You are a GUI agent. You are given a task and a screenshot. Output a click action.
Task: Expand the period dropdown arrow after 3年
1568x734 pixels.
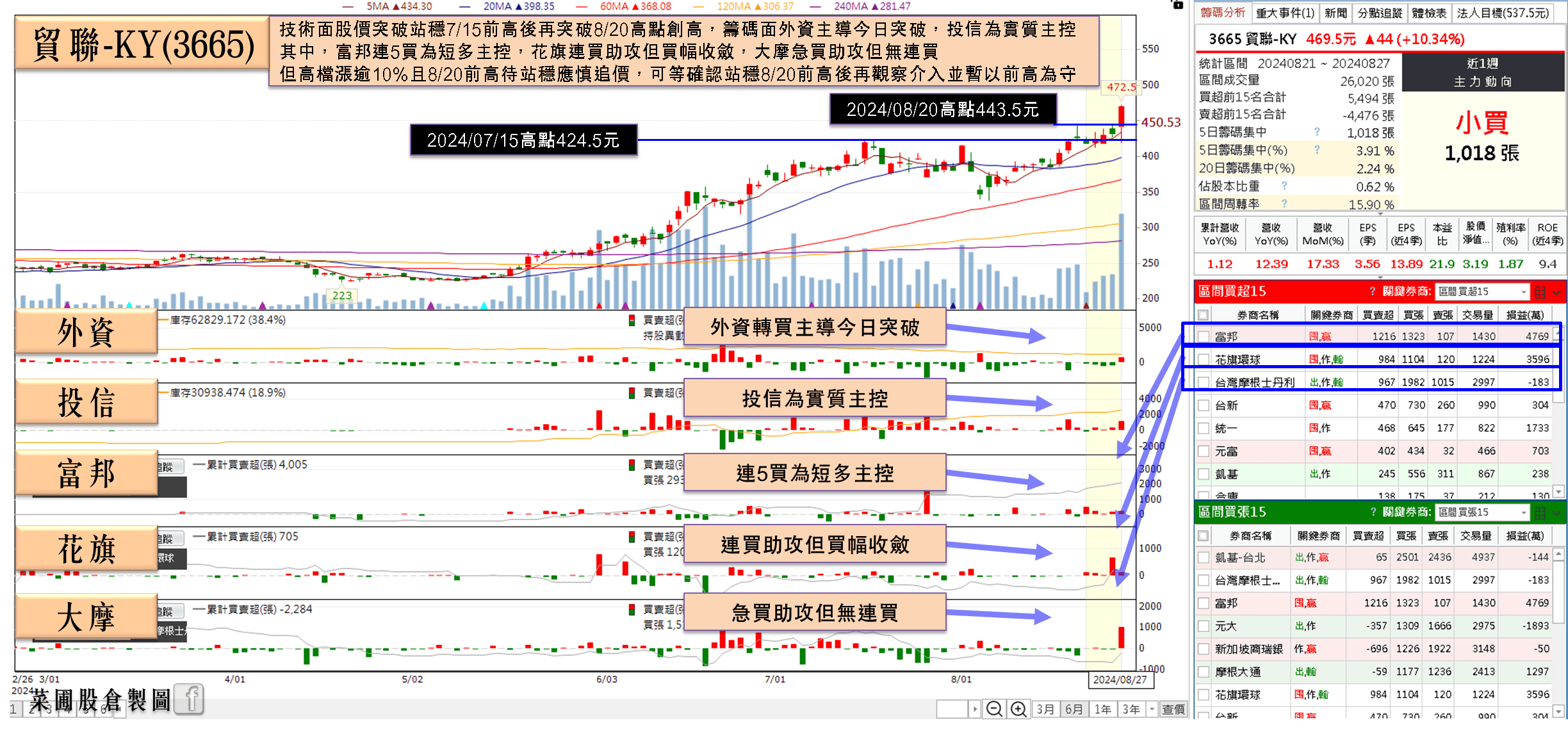coord(1152,709)
